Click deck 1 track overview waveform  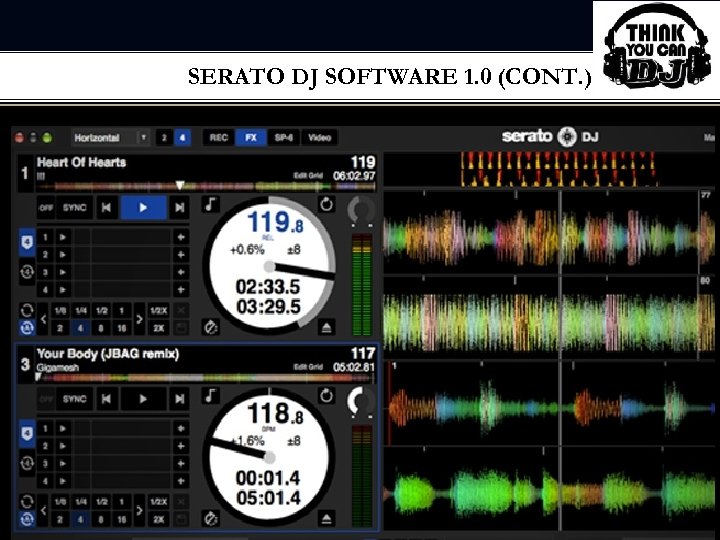(x=207, y=186)
